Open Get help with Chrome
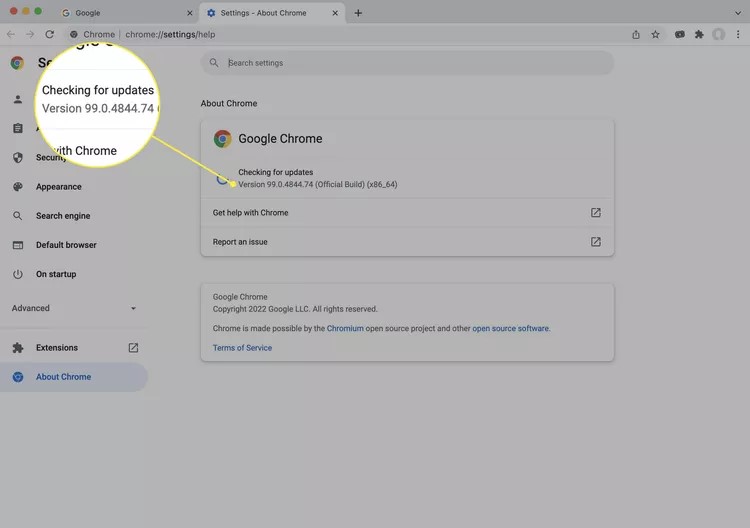 407,212
